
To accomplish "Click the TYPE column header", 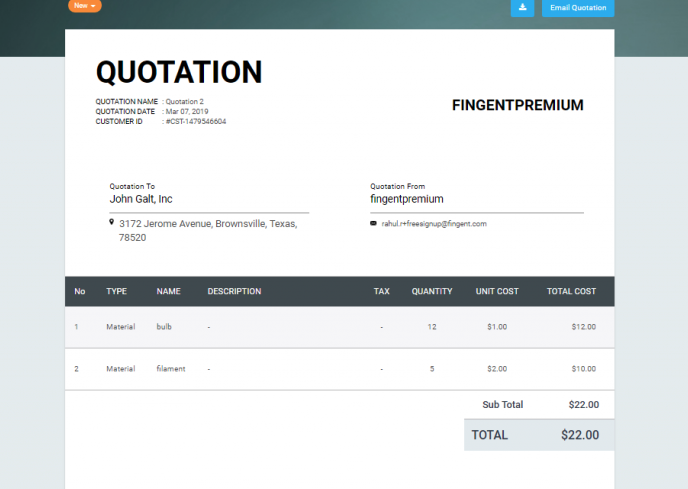I will (x=116, y=292).
